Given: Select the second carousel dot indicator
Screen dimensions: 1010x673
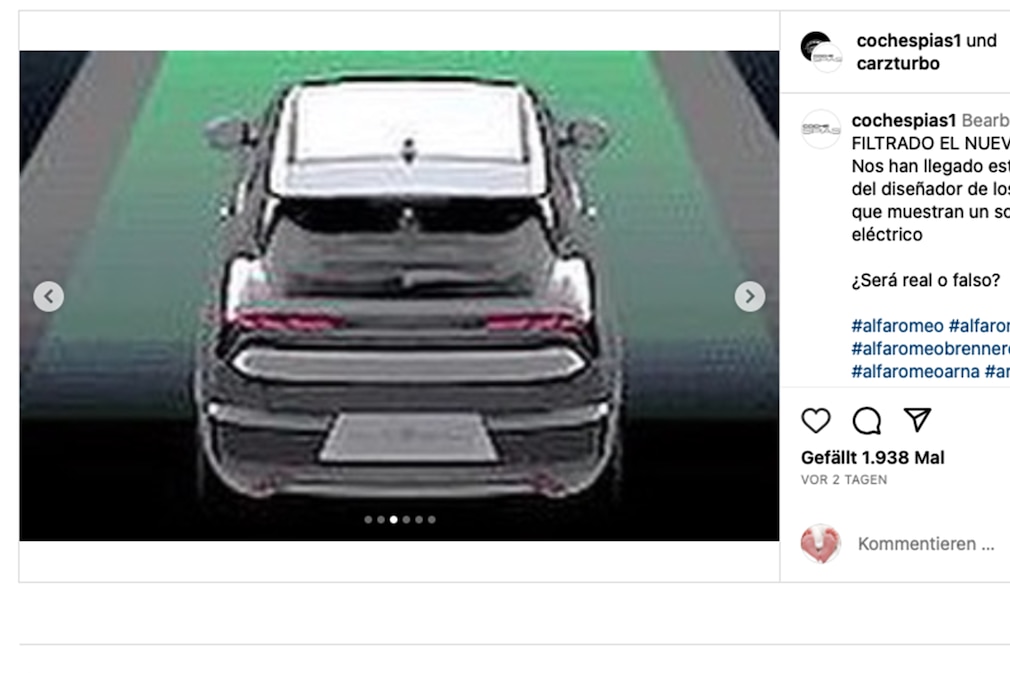Looking at the screenshot, I should [381, 520].
